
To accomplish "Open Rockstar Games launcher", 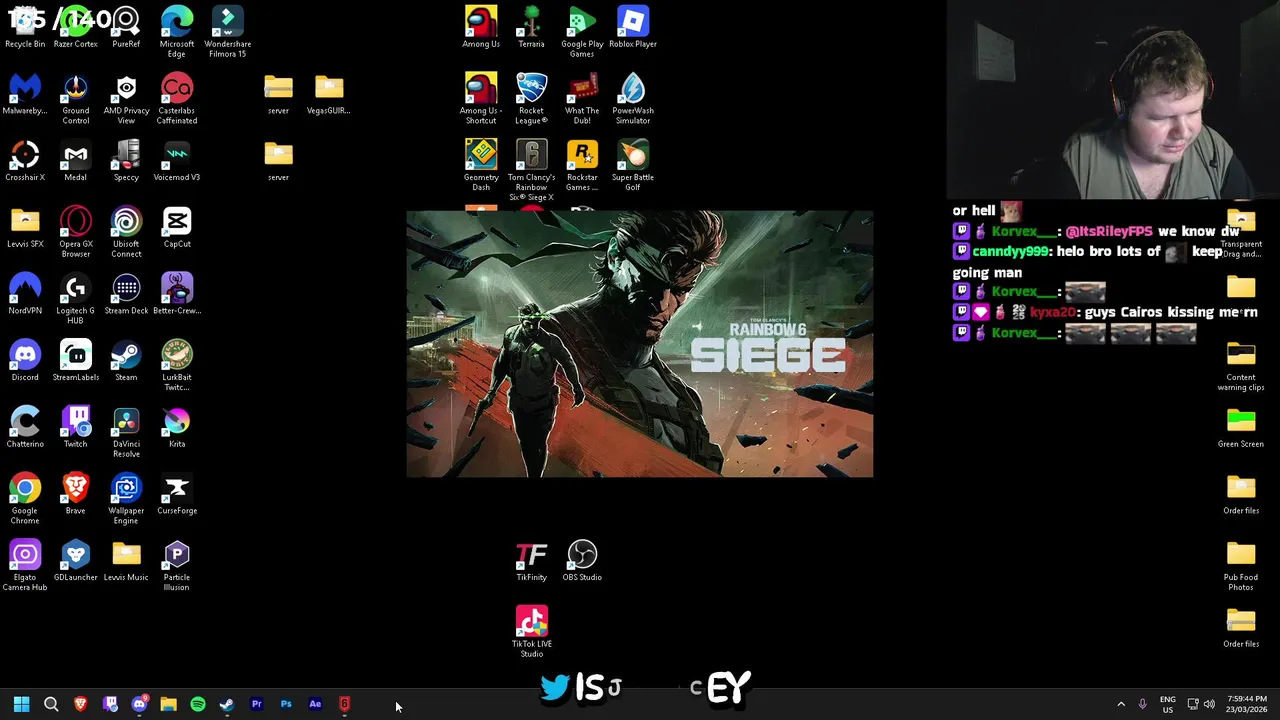I will (582, 166).
